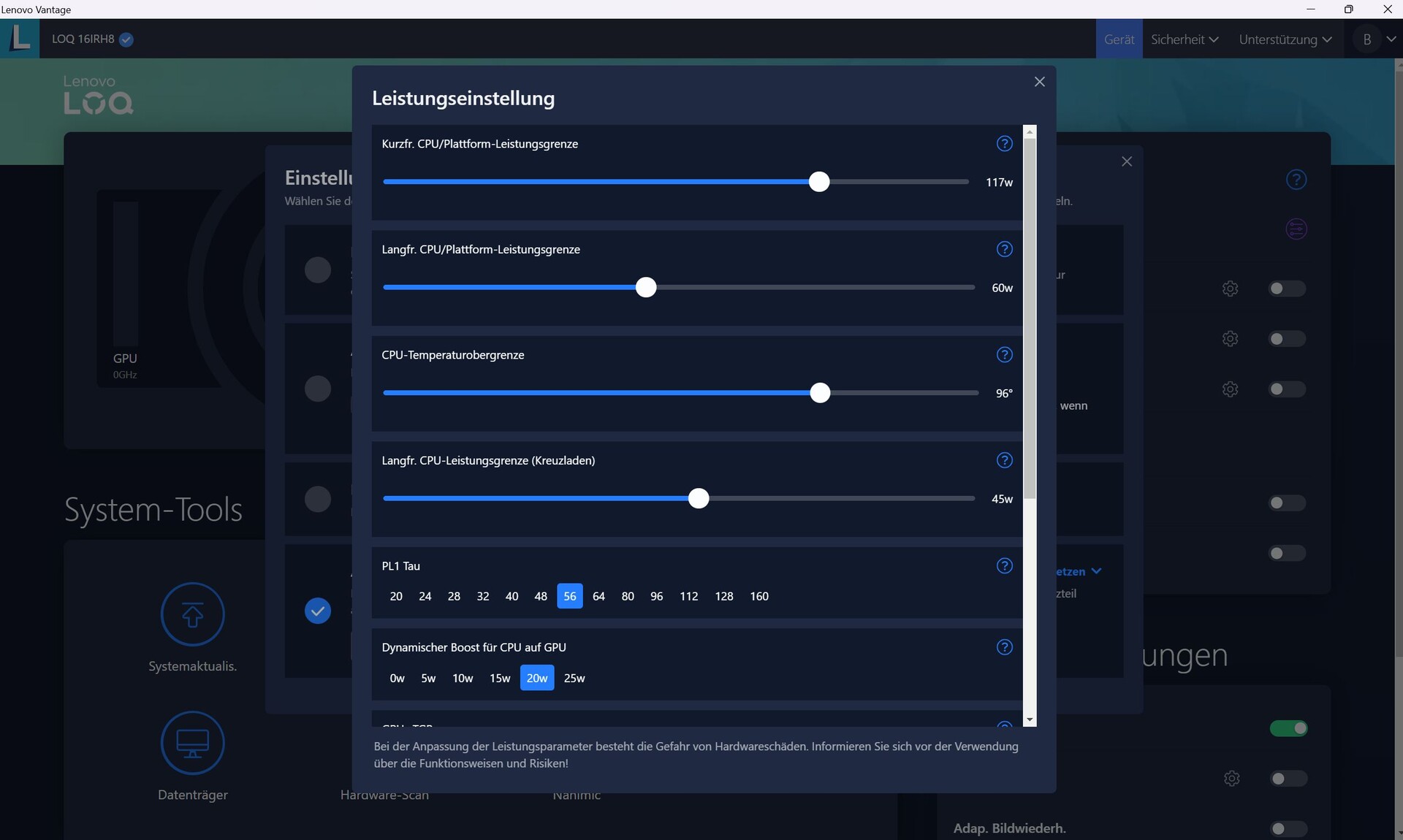1403x840 pixels.
Task: Open help for PL1 Tau setting
Action: (x=1004, y=566)
